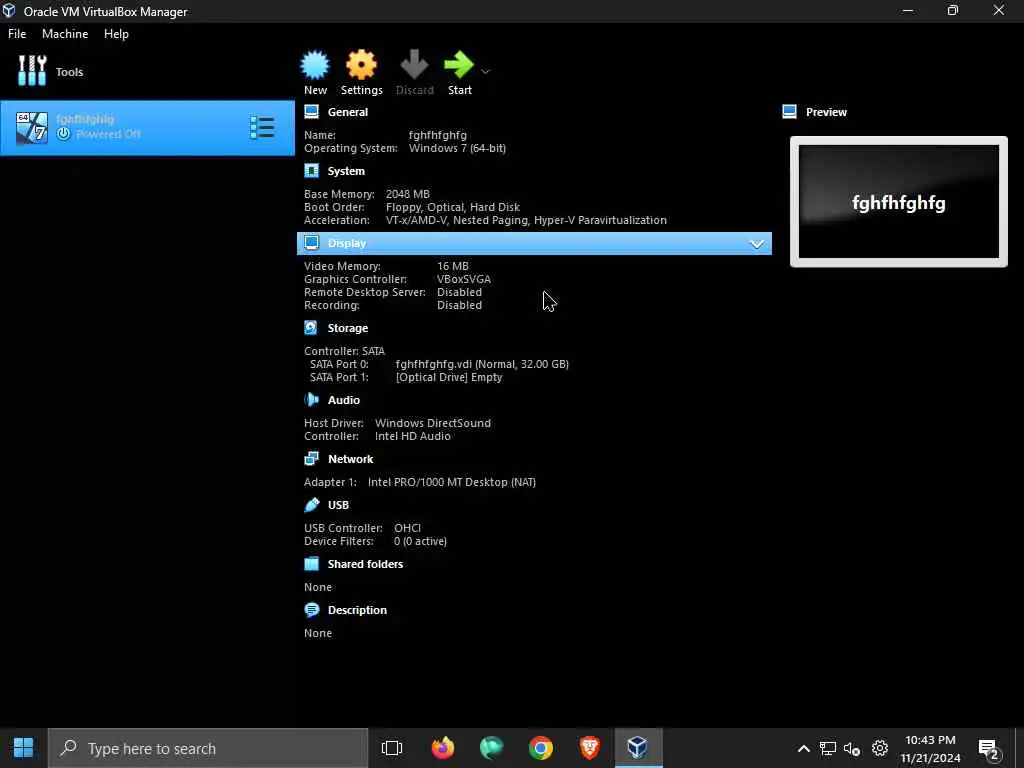
Task: Start the VM with green arrow
Action: point(459,65)
